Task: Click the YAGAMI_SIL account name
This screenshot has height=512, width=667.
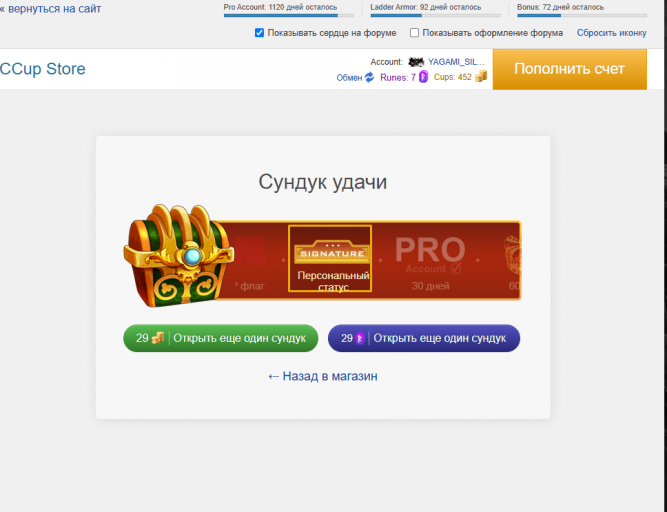Action: pos(456,62)
